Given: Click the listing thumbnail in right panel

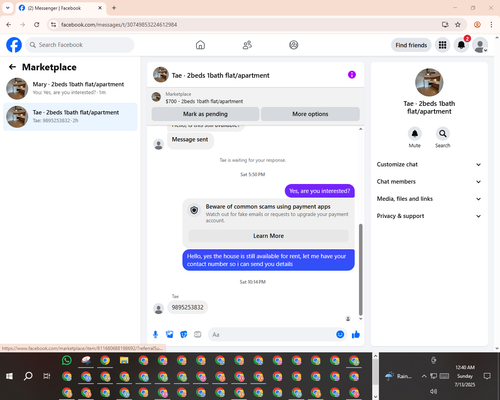Looking at the screenshot, I should pos(429,82).
